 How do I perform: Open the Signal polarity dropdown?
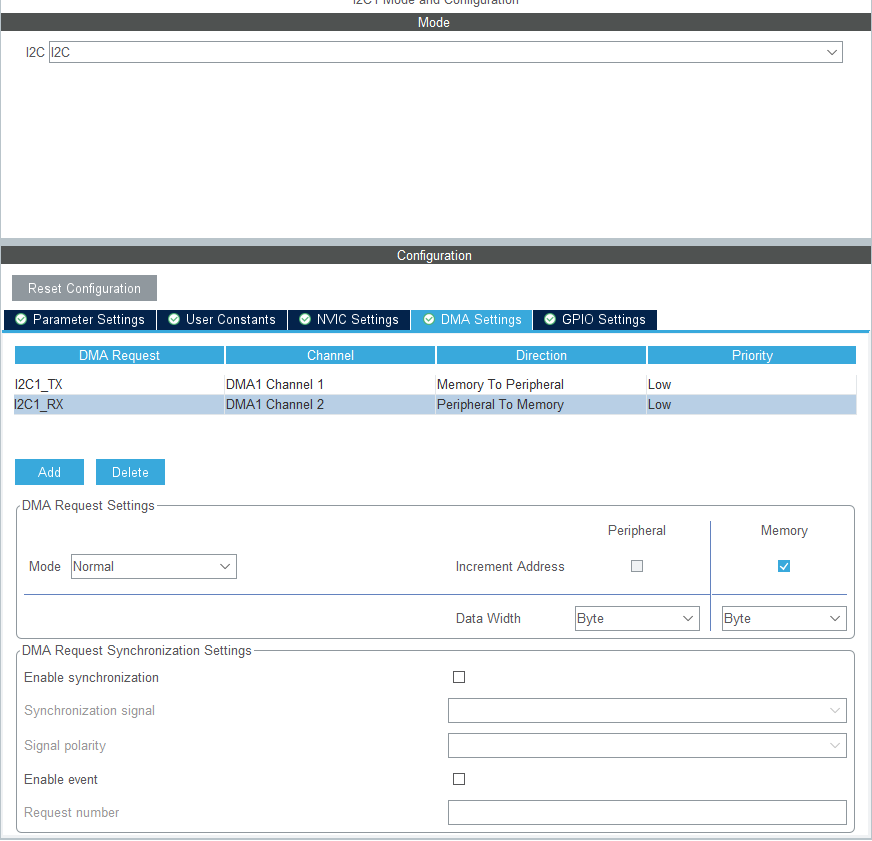(647, 745)
